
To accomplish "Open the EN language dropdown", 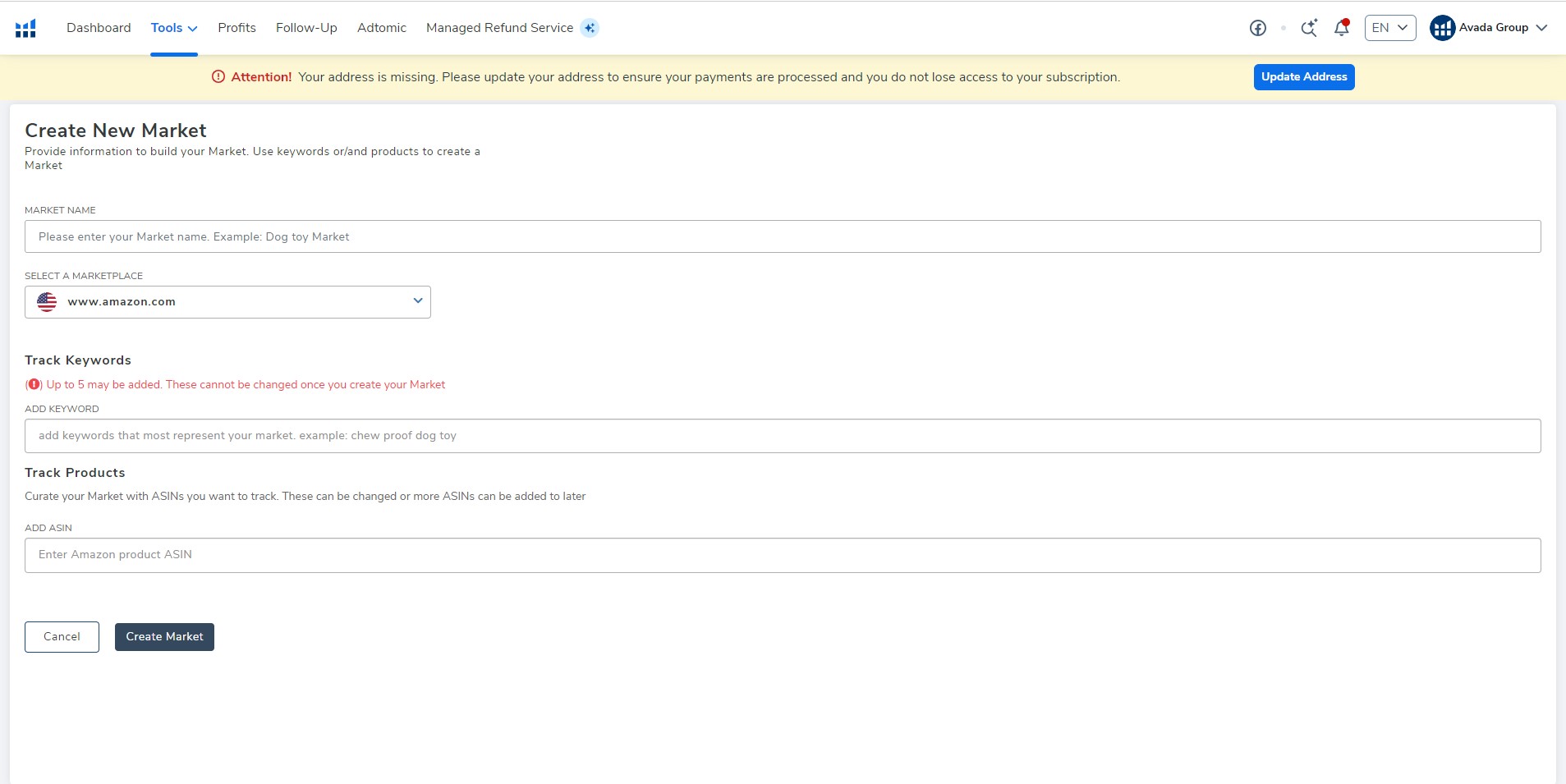I will [1389, 28].
